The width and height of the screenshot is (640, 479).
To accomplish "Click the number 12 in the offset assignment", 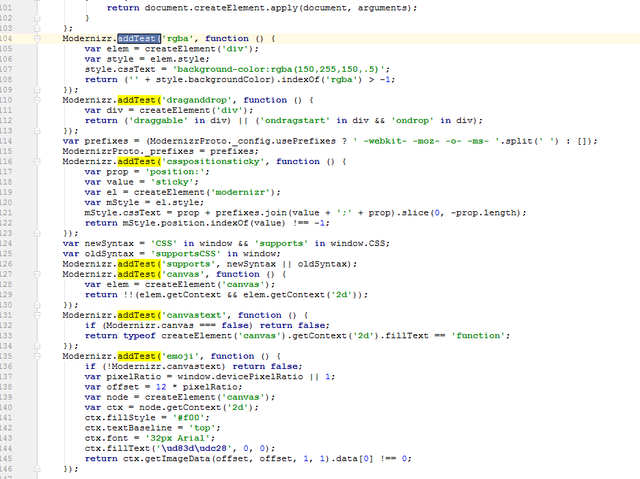I will tap(161, 387).
